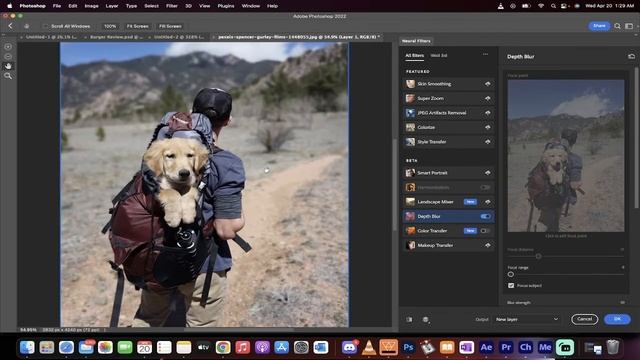
Task: Open the Photoshop app in the Dock
Action: click(408, 347)
